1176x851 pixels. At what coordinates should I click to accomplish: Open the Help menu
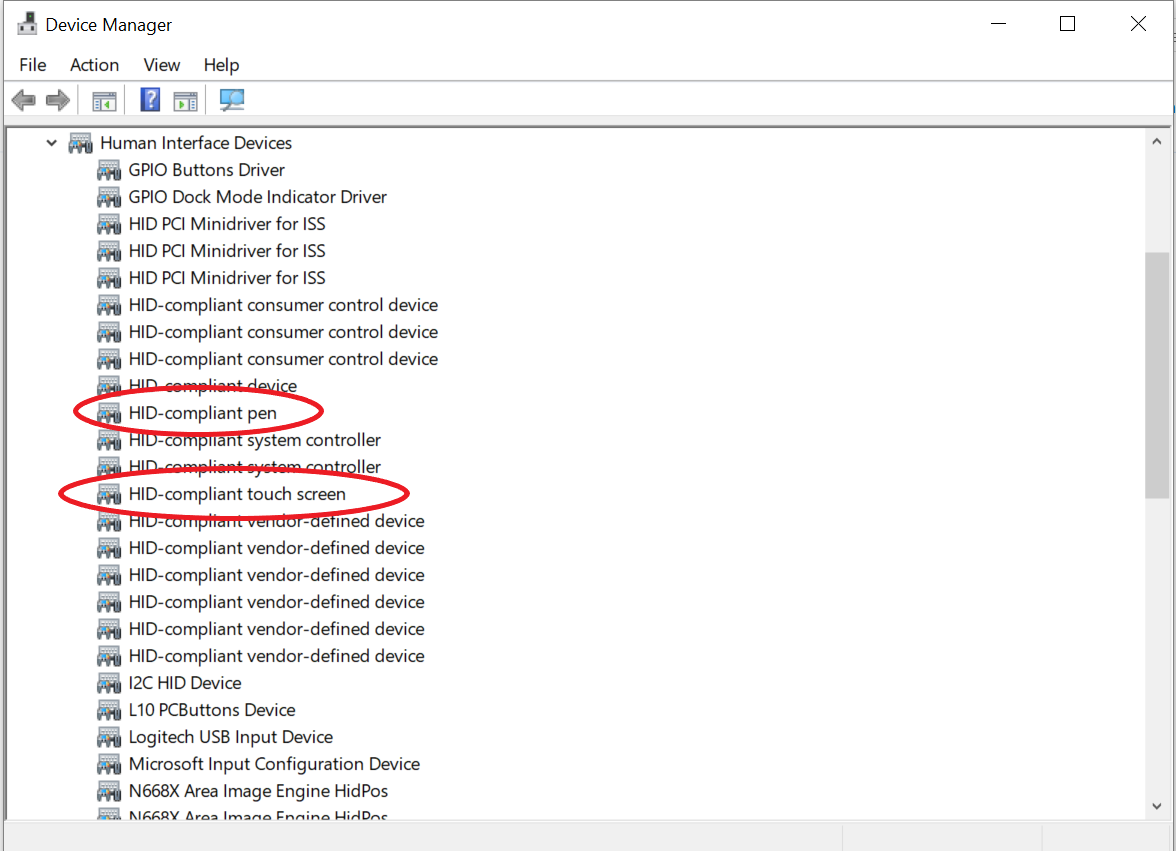tap(221, 65)
